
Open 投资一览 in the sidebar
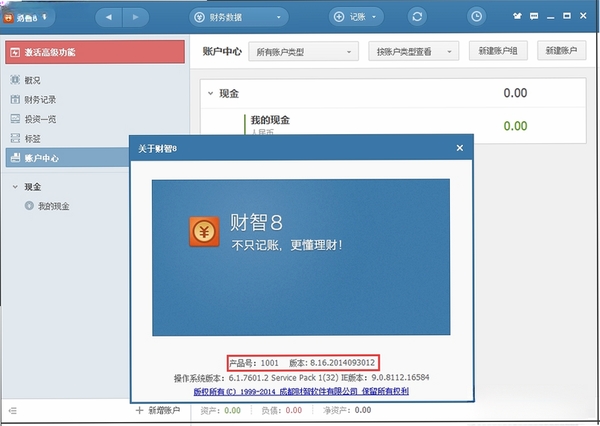[40, 119]
